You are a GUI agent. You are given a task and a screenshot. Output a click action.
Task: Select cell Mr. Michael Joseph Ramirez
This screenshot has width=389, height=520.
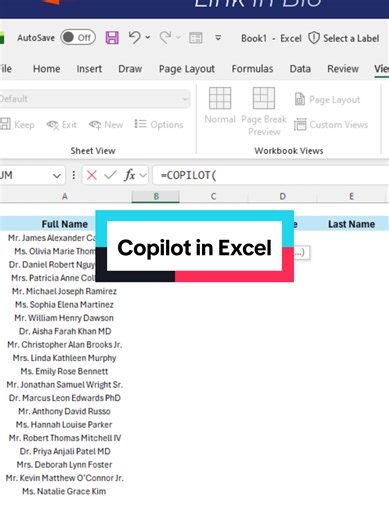click(65, 291)
